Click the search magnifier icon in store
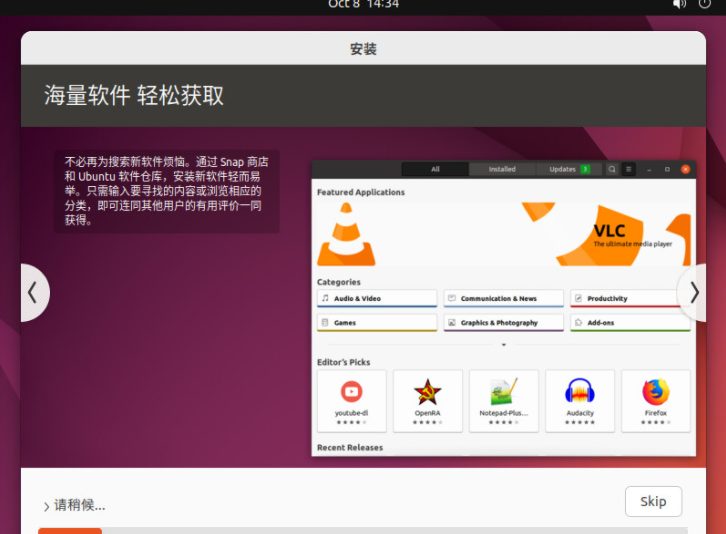Image resolution: width=726 pixels, height=534 pixels. point(612,169)
